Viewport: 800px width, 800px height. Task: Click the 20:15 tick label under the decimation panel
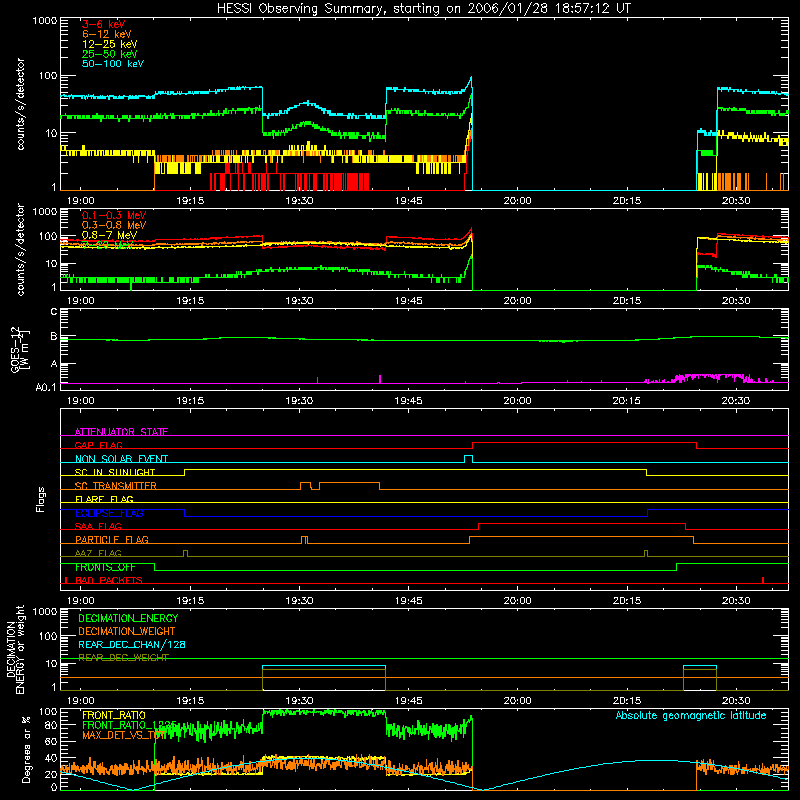[627, 701]
